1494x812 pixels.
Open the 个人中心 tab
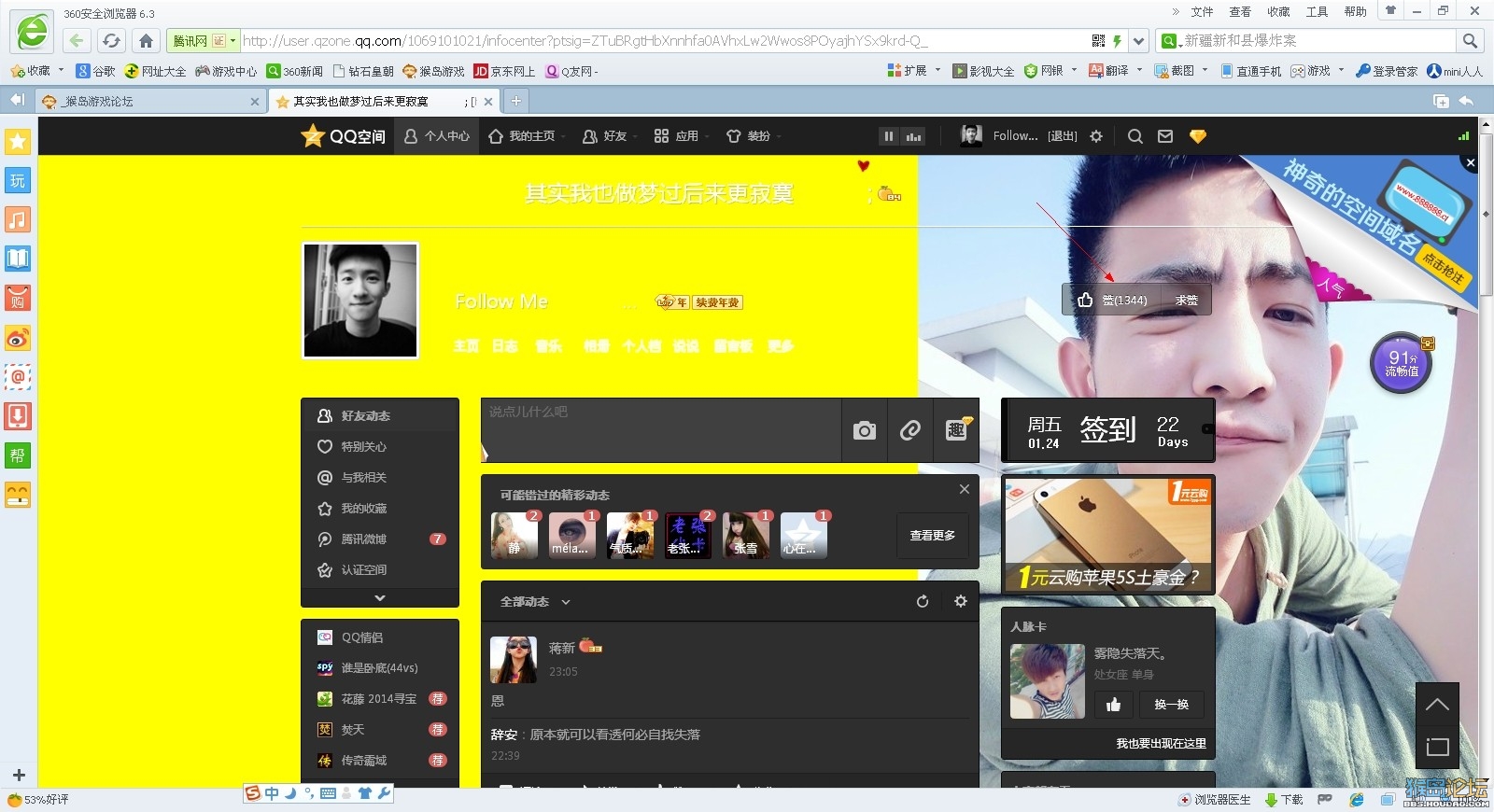pos(436,136)
